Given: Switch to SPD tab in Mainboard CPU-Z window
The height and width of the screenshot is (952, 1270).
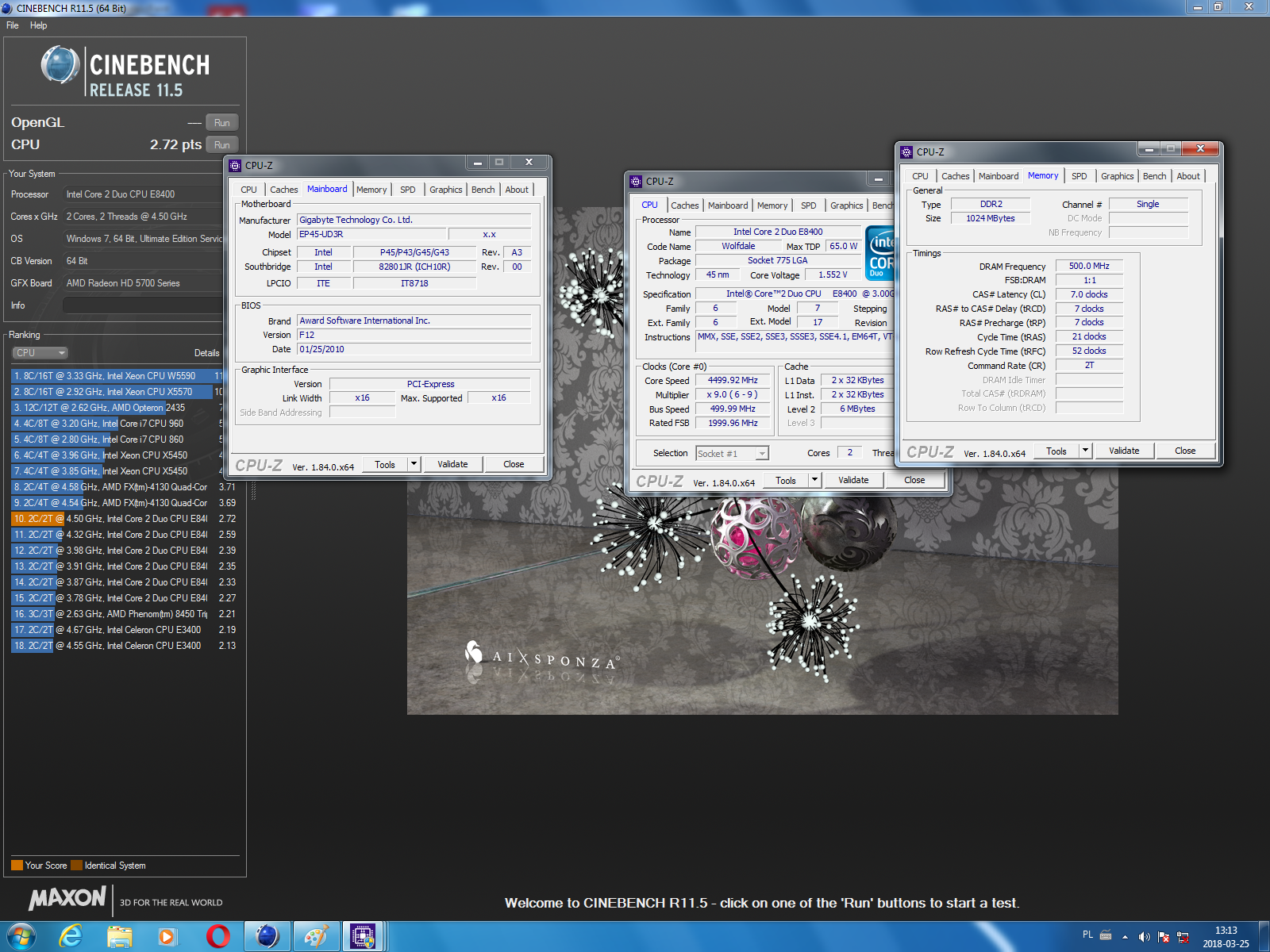Looking at the screenshot, I should pos(407,190).
